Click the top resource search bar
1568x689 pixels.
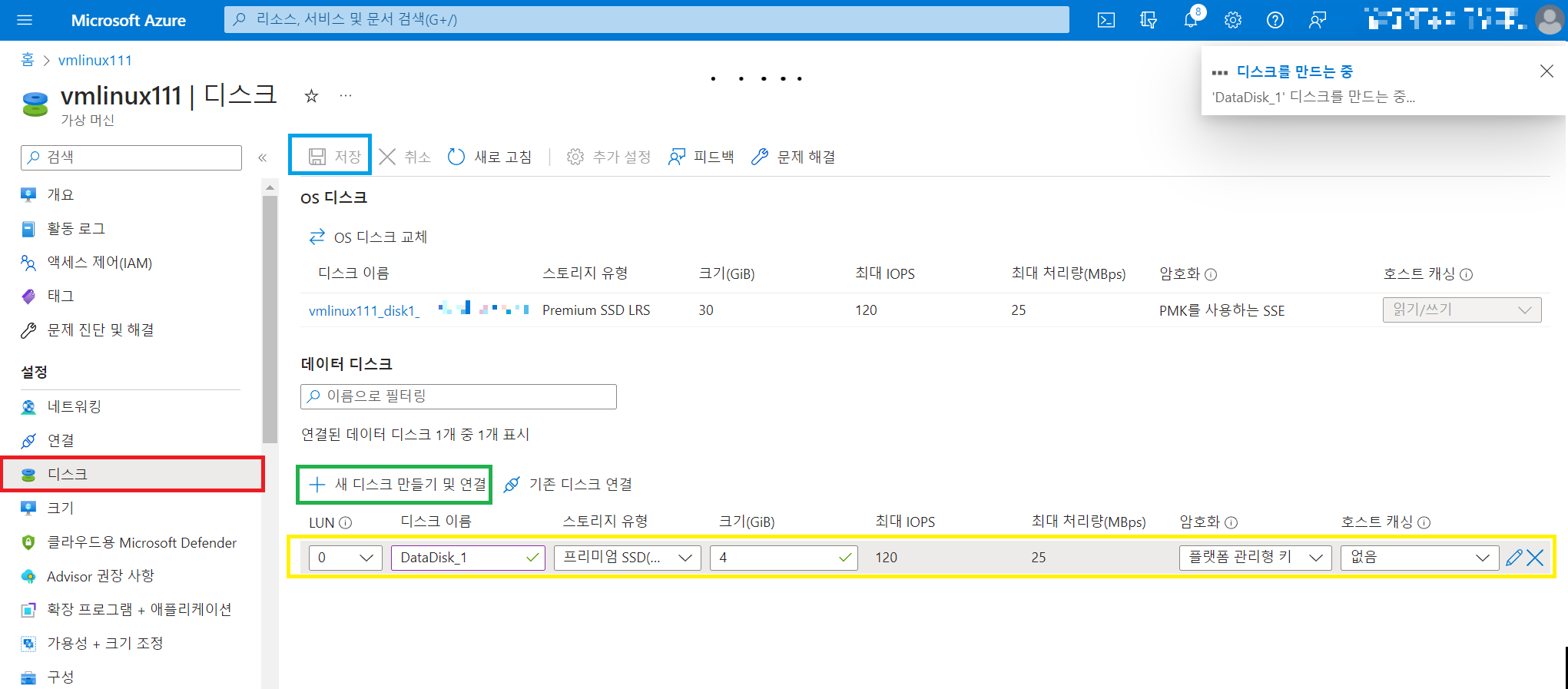[x=647, y=20]
